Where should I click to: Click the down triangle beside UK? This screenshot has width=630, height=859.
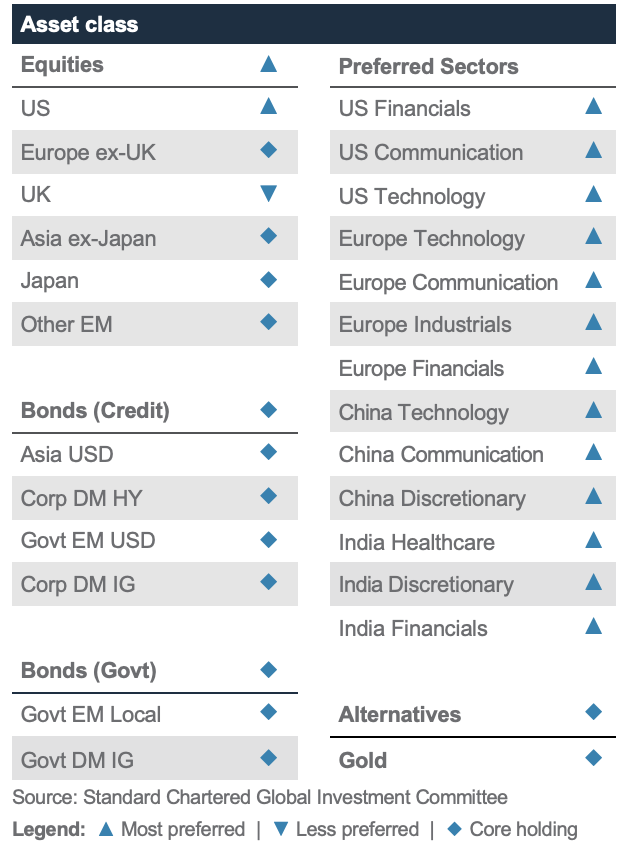268,193
